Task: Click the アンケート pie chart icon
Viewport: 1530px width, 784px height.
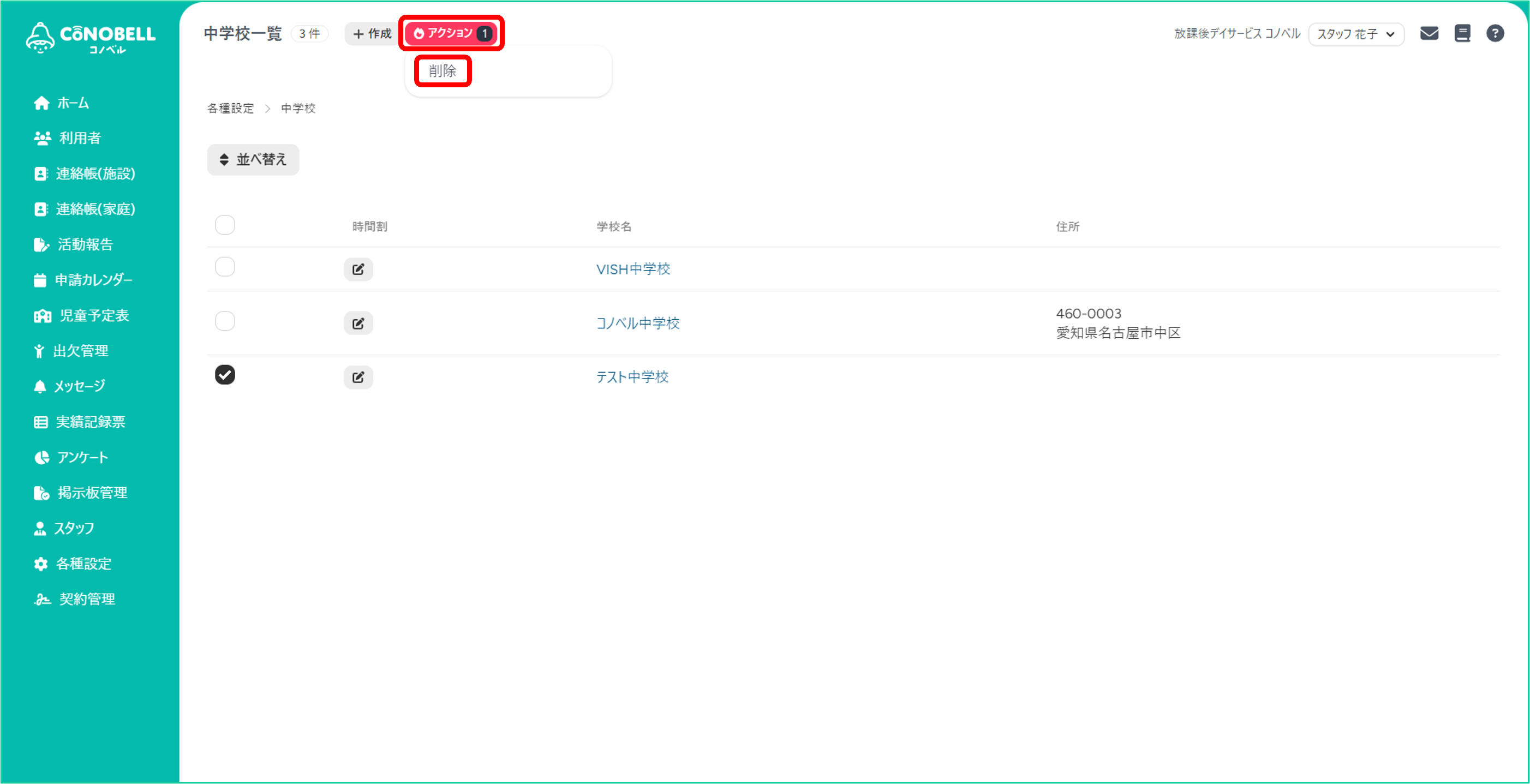Action: click(41, 458)
